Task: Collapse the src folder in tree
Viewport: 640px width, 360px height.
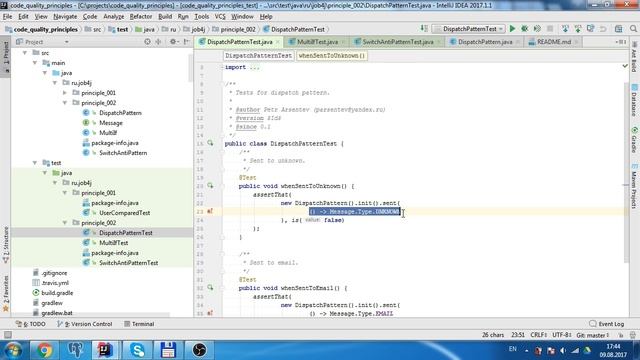Action: coord(25,53)
